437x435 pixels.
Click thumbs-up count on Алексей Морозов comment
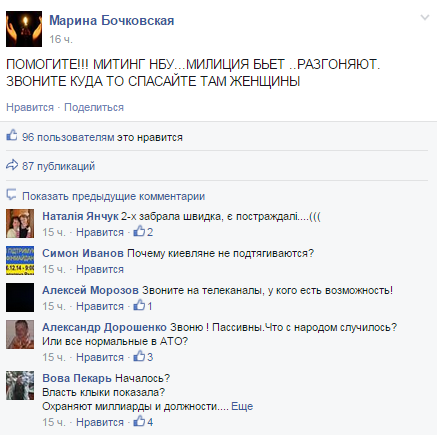143,306
